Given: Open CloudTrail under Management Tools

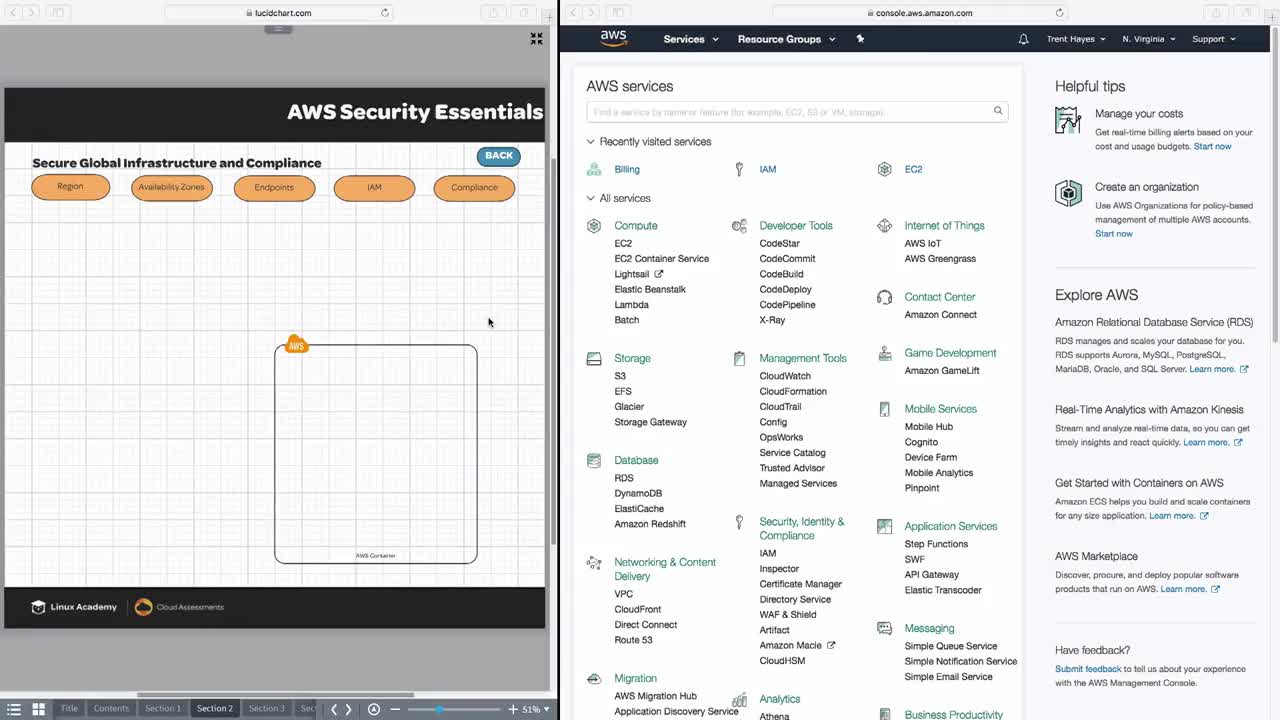Looking at the screenshot, I should [x=780, y=407].
